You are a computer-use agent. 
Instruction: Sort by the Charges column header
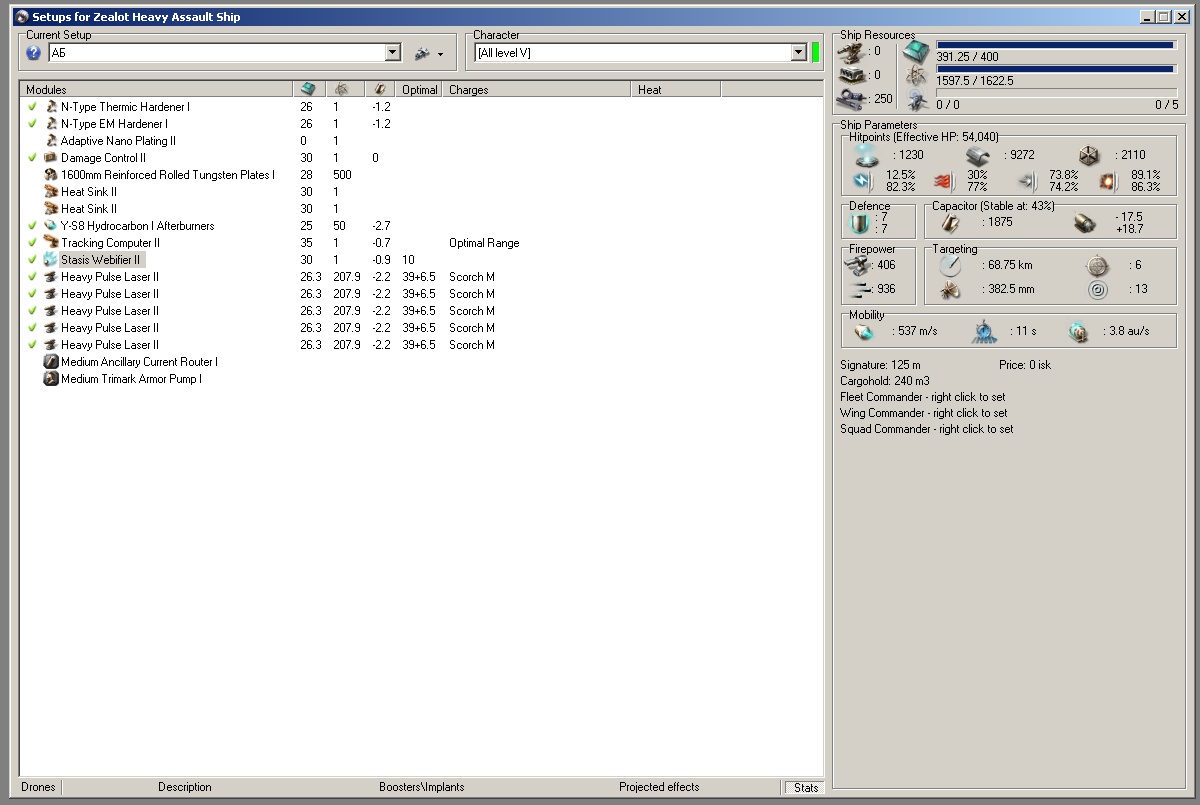538,89
